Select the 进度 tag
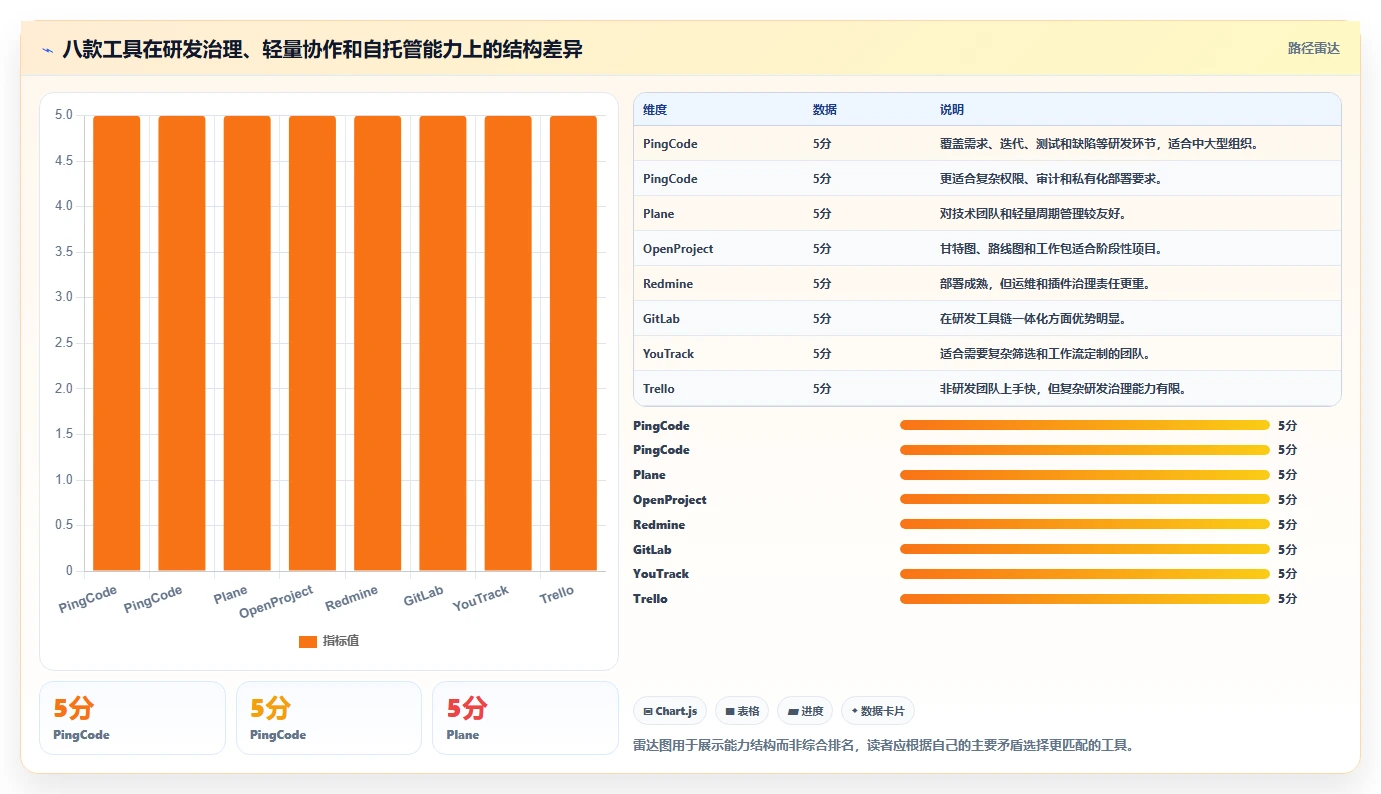This screenshot has height=794, width=1381. [x=805, y=711]
